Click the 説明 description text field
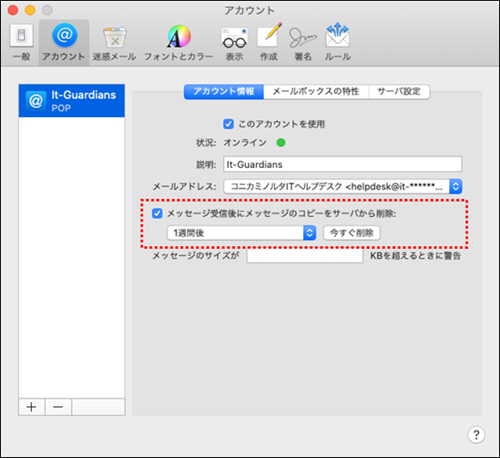The width and height of the screenshot is (500, 458). 342,164
